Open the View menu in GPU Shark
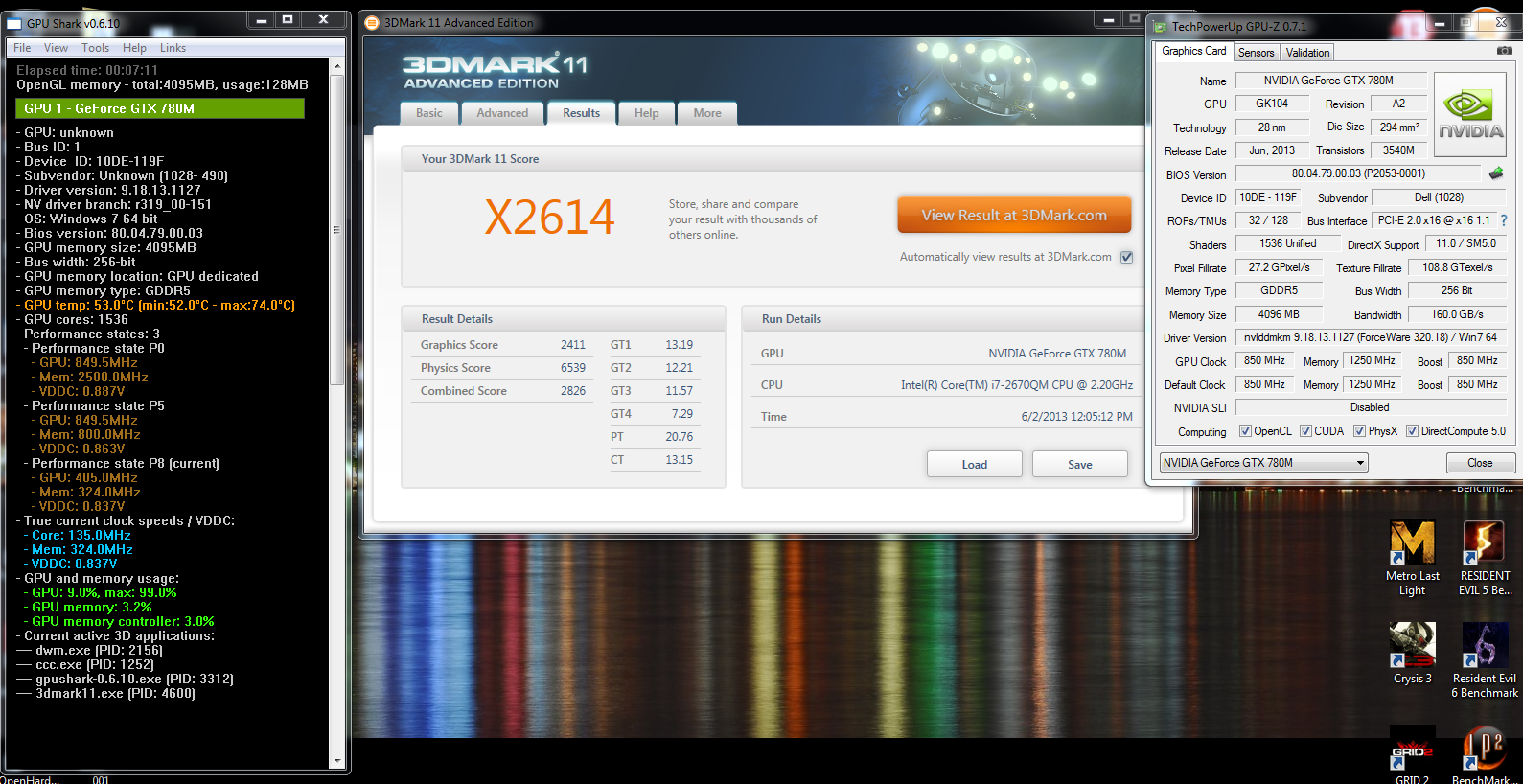This screenshot has height=784, width=1523. pos(56,48)
